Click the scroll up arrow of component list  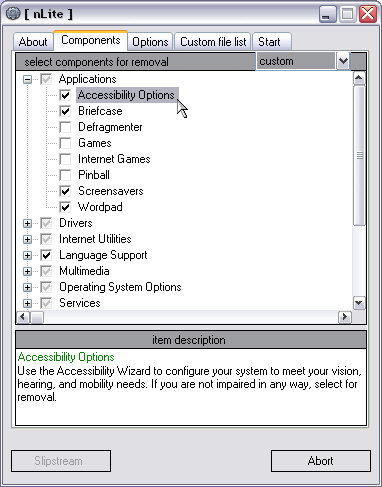[359, 79]
